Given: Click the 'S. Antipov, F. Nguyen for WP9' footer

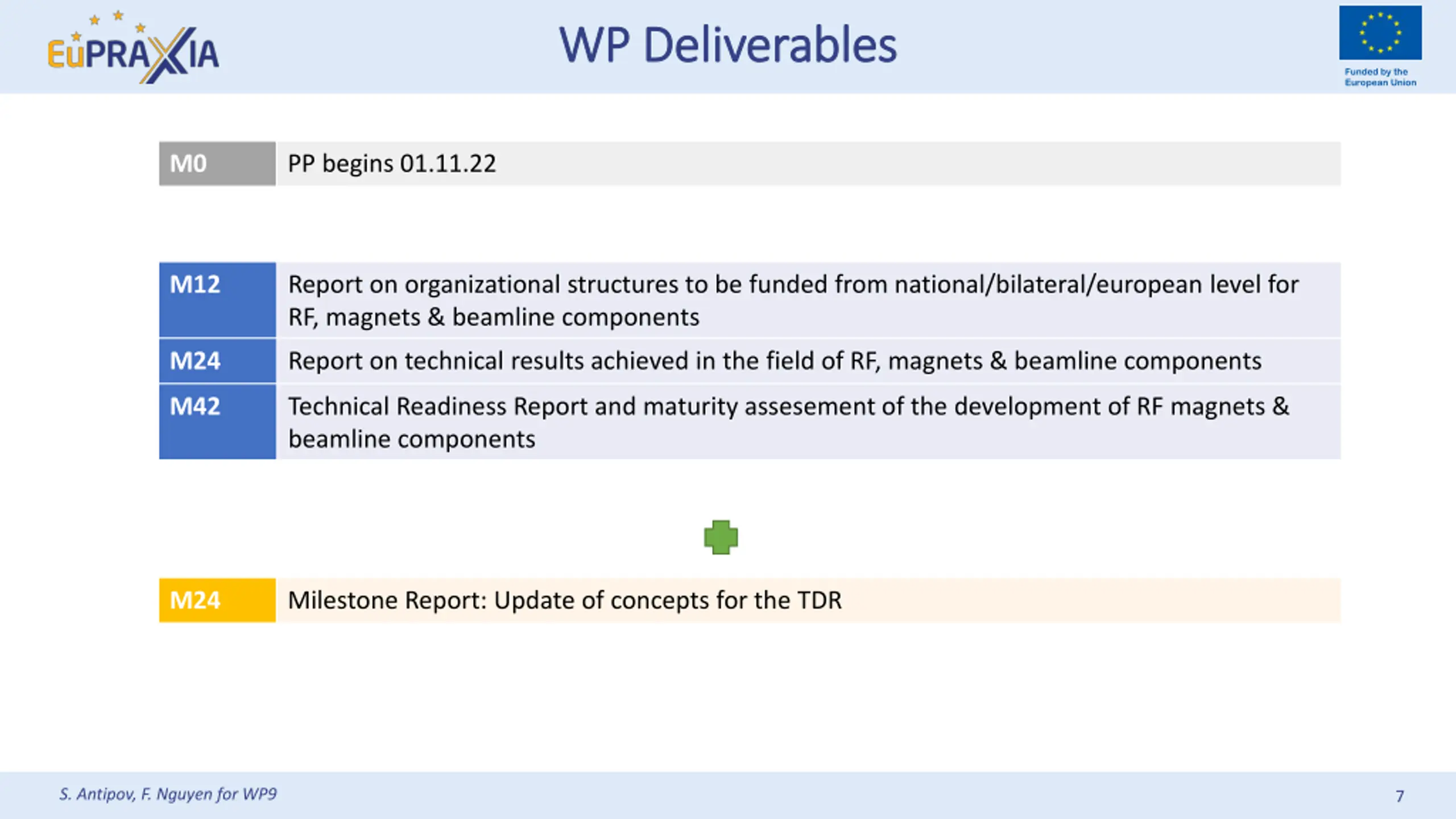Looking at the screenshot, I should tap(168, 794).
